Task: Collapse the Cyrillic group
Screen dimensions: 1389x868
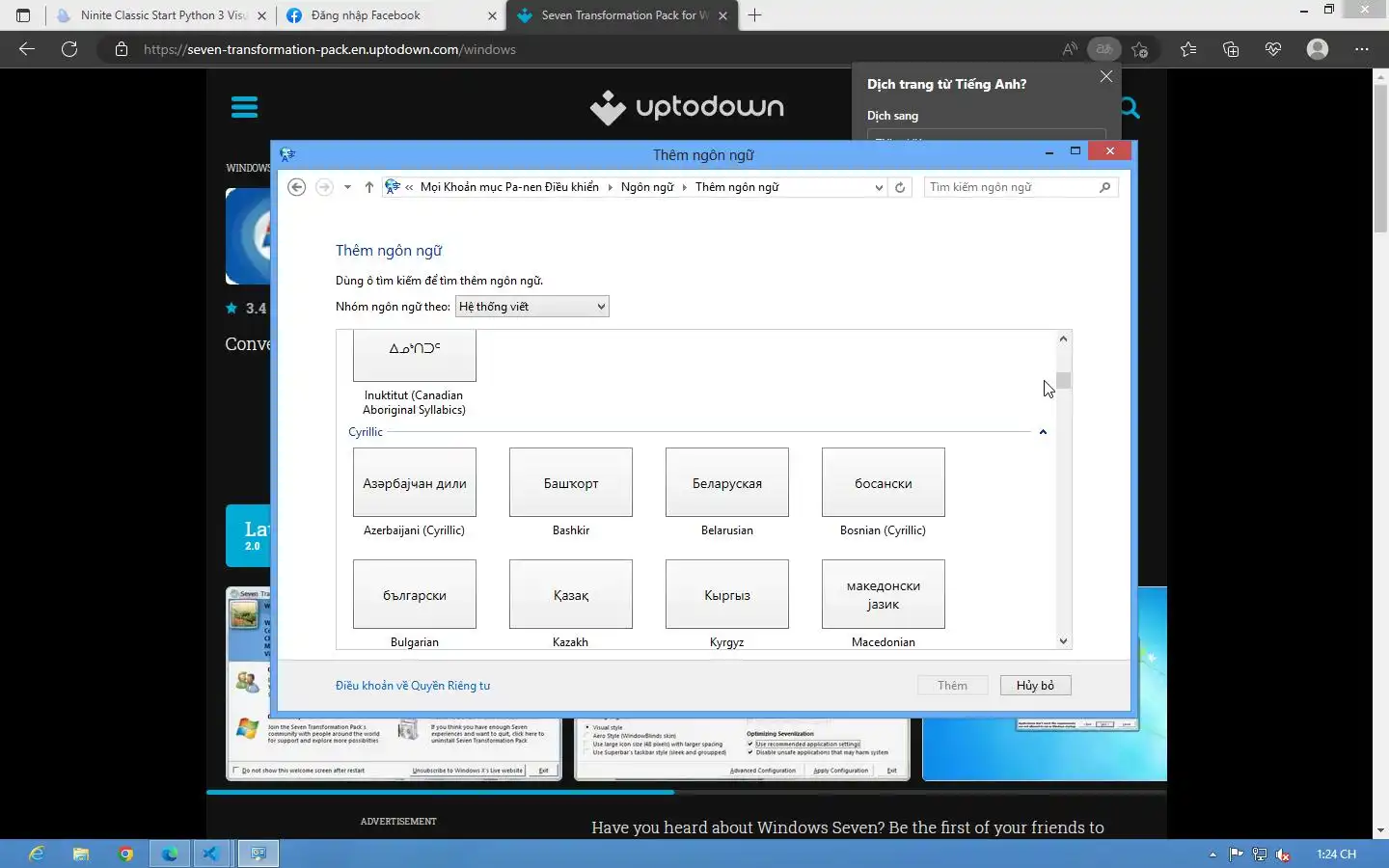Action: [x=1043, y=432]
